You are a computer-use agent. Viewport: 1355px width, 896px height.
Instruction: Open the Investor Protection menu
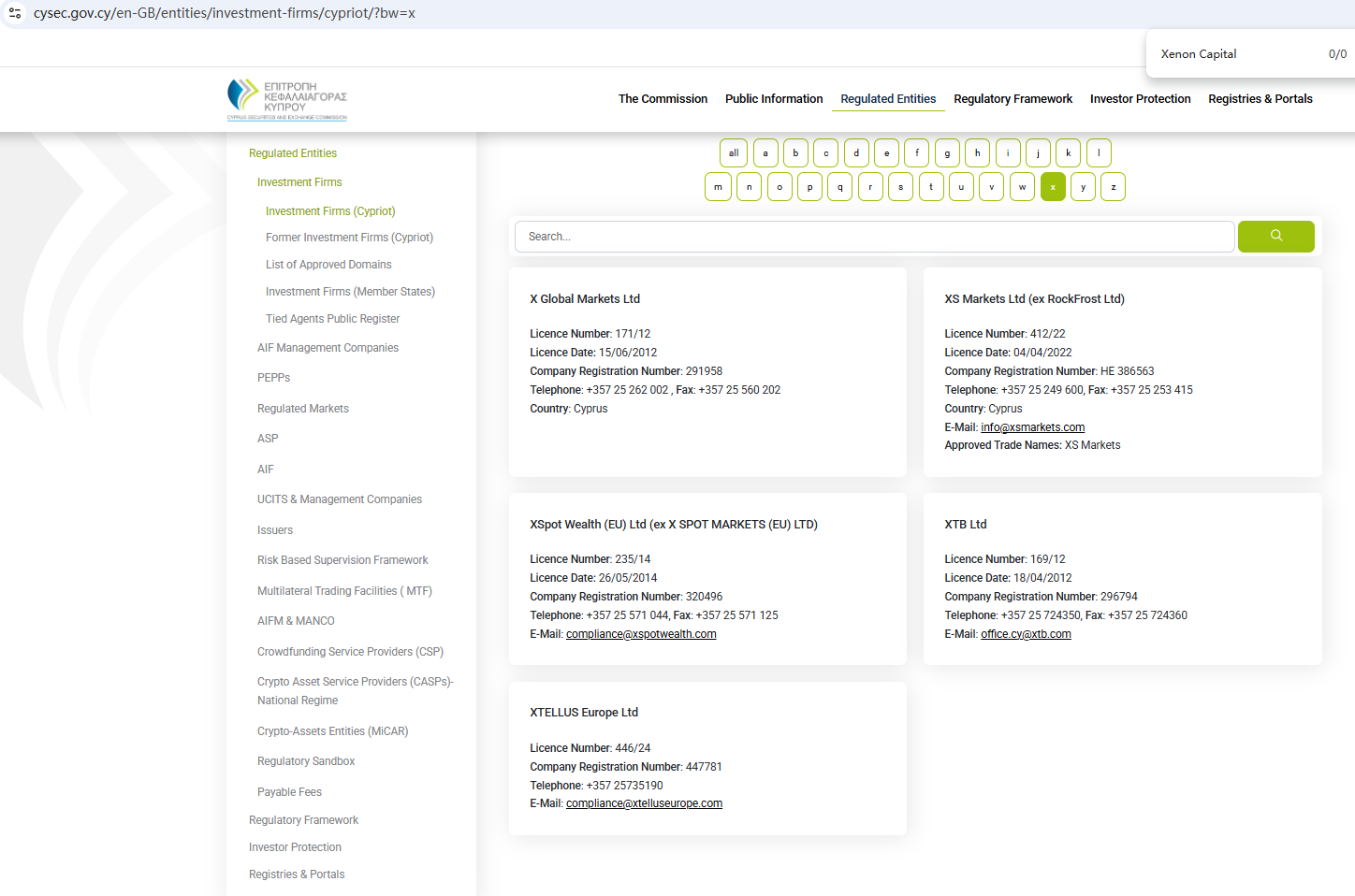coord(1140,99)
